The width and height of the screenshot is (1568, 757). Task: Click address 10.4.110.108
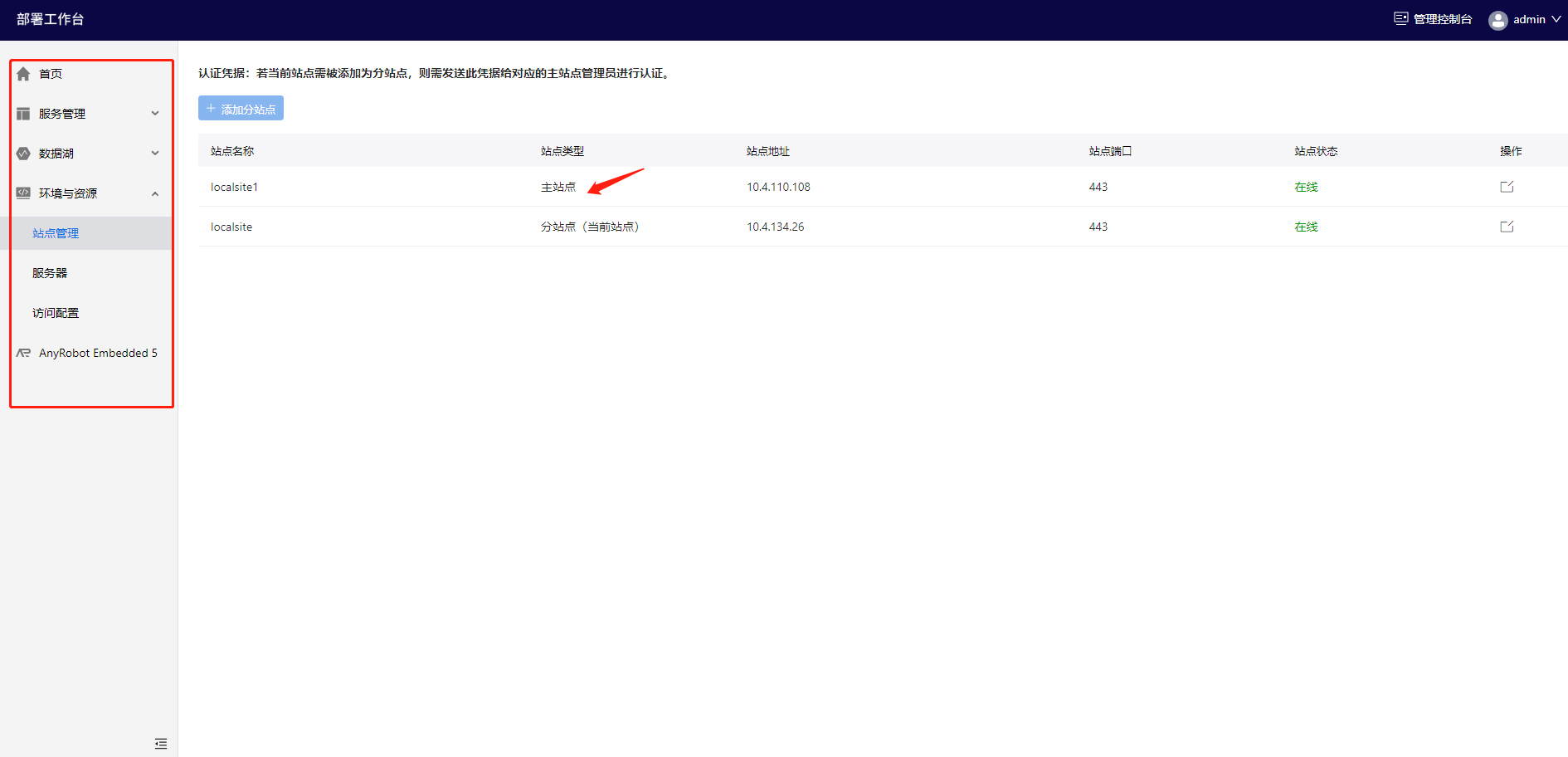point(778,187)
